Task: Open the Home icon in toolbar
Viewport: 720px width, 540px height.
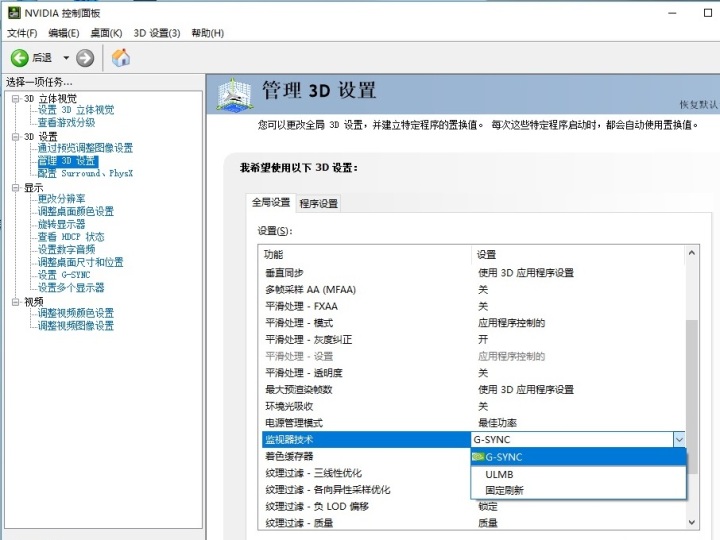Action: pyautogui.click(x=121, y=57)
